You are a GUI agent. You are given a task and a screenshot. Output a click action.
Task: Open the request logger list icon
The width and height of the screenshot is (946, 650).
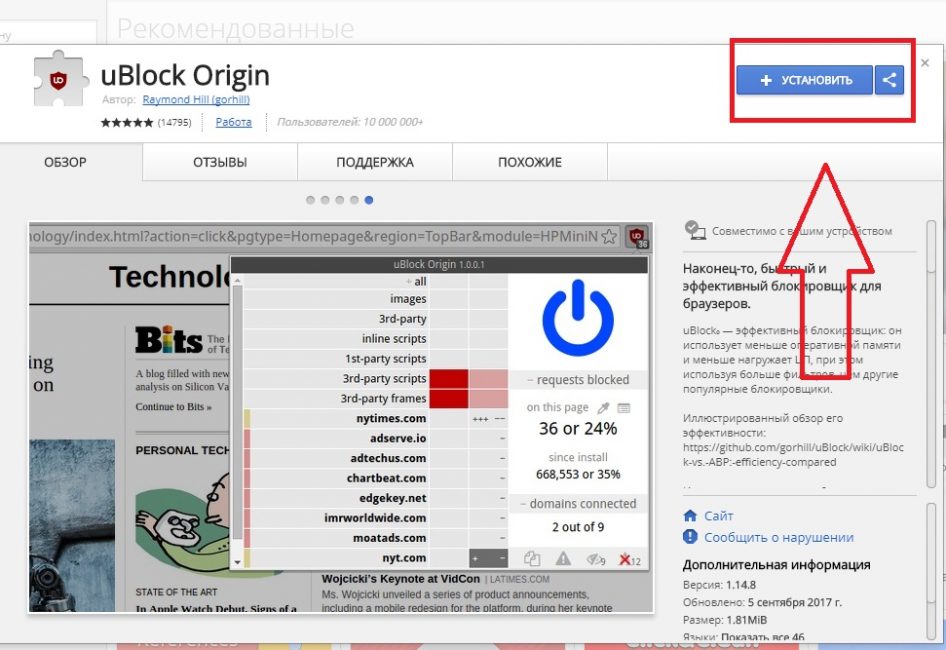point(624,408)
